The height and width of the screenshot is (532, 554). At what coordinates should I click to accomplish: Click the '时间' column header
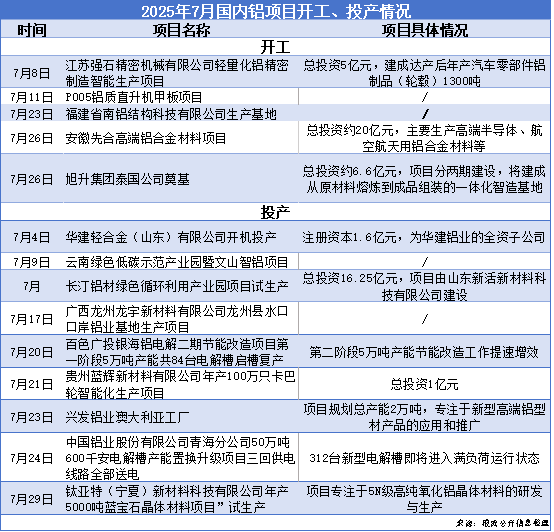32,30
